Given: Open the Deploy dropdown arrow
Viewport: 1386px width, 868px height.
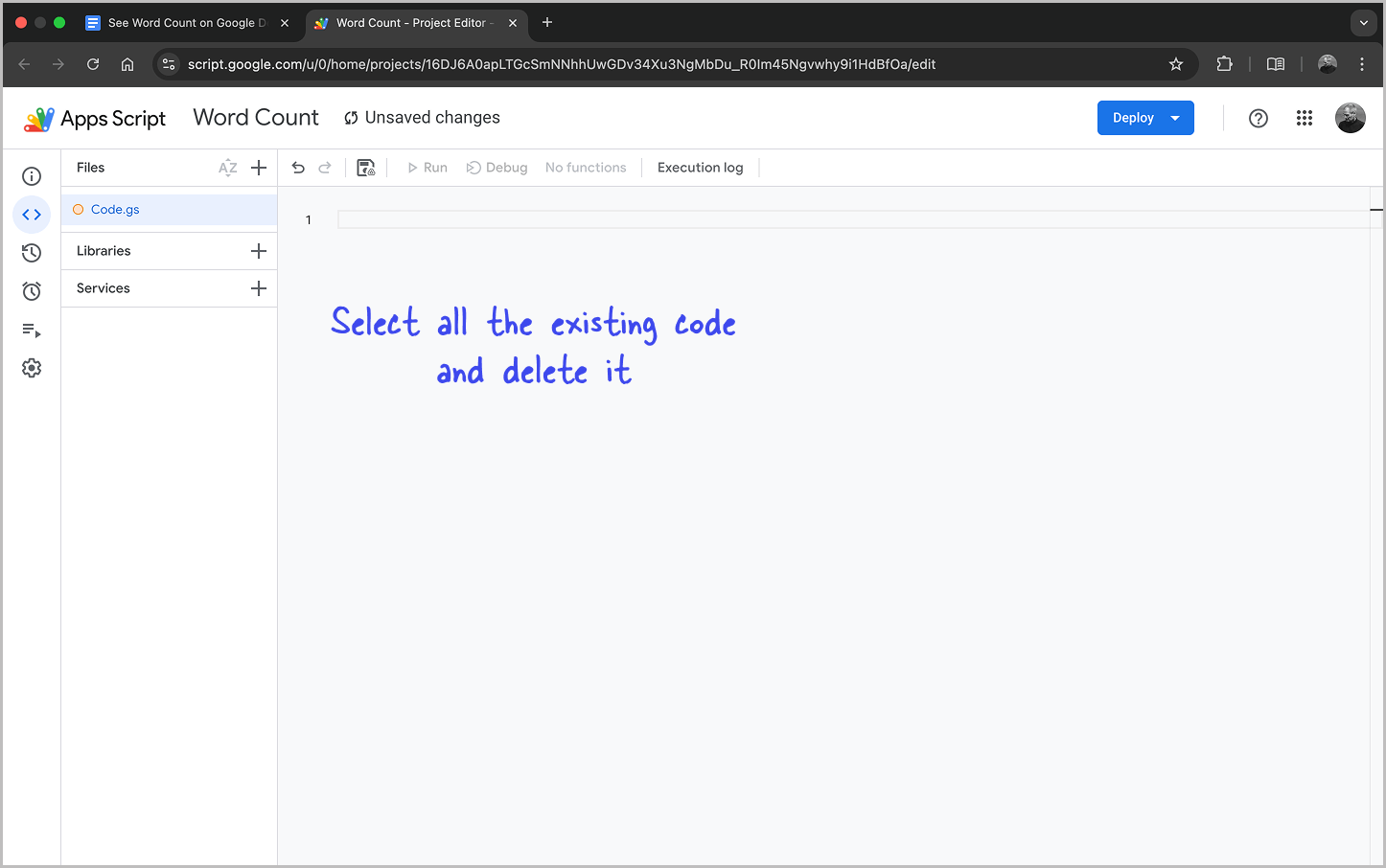Looking at the screenshot, I should (x=1175, y=117).
